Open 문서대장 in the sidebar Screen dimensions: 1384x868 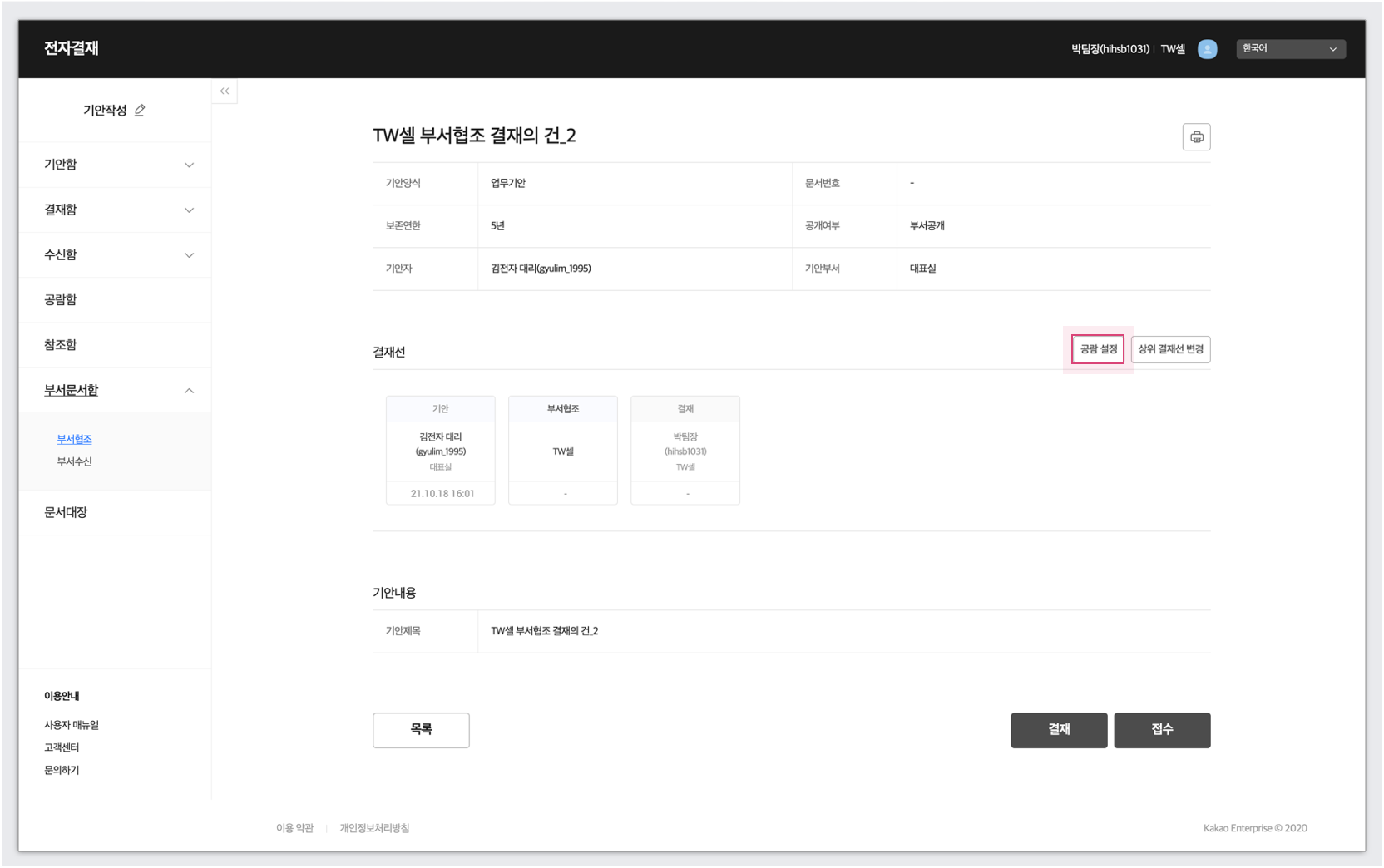[x=66, y=512]
